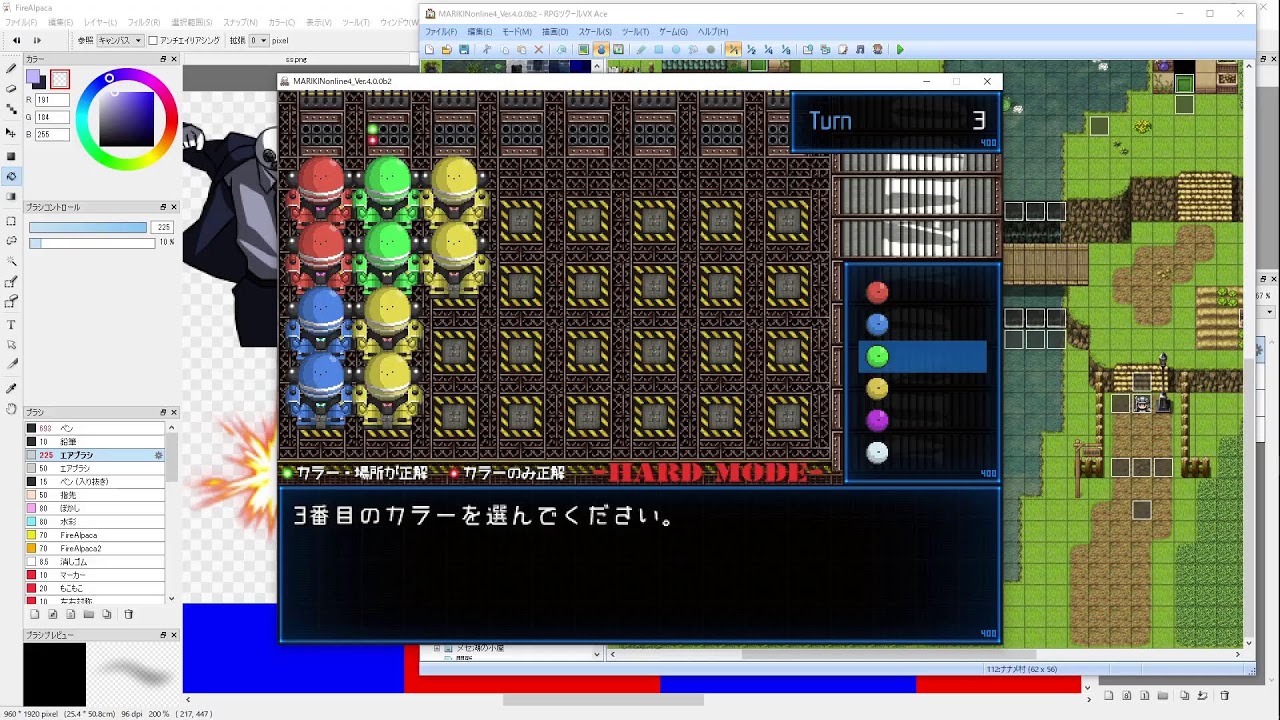
Task: Toggle the アンチエイリアシング checkbox
Action: 153,41
